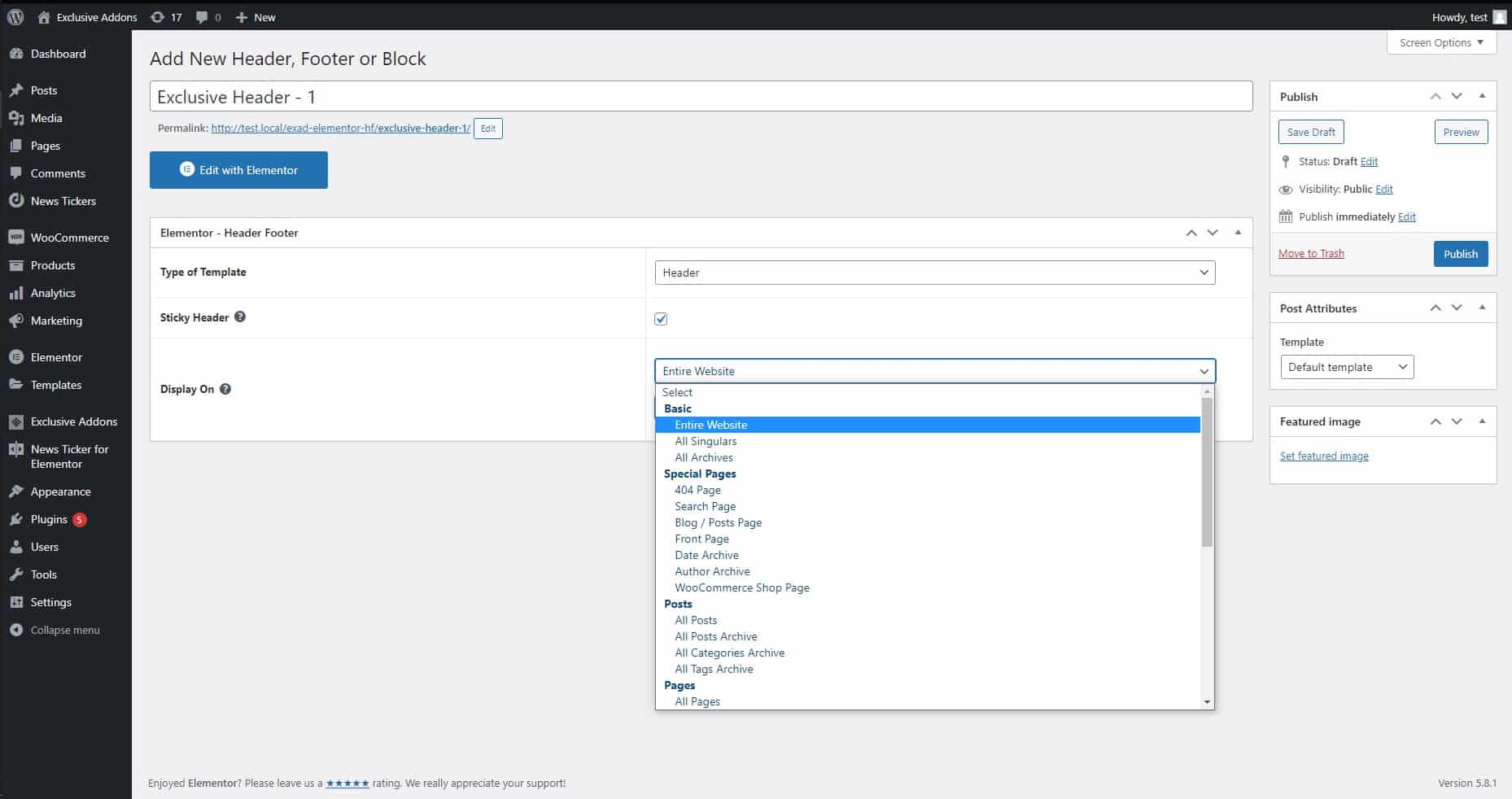Move Featured image panel up arrow
The height and width of the screenshot is (799, 1512).
(x=1436, y=421)
